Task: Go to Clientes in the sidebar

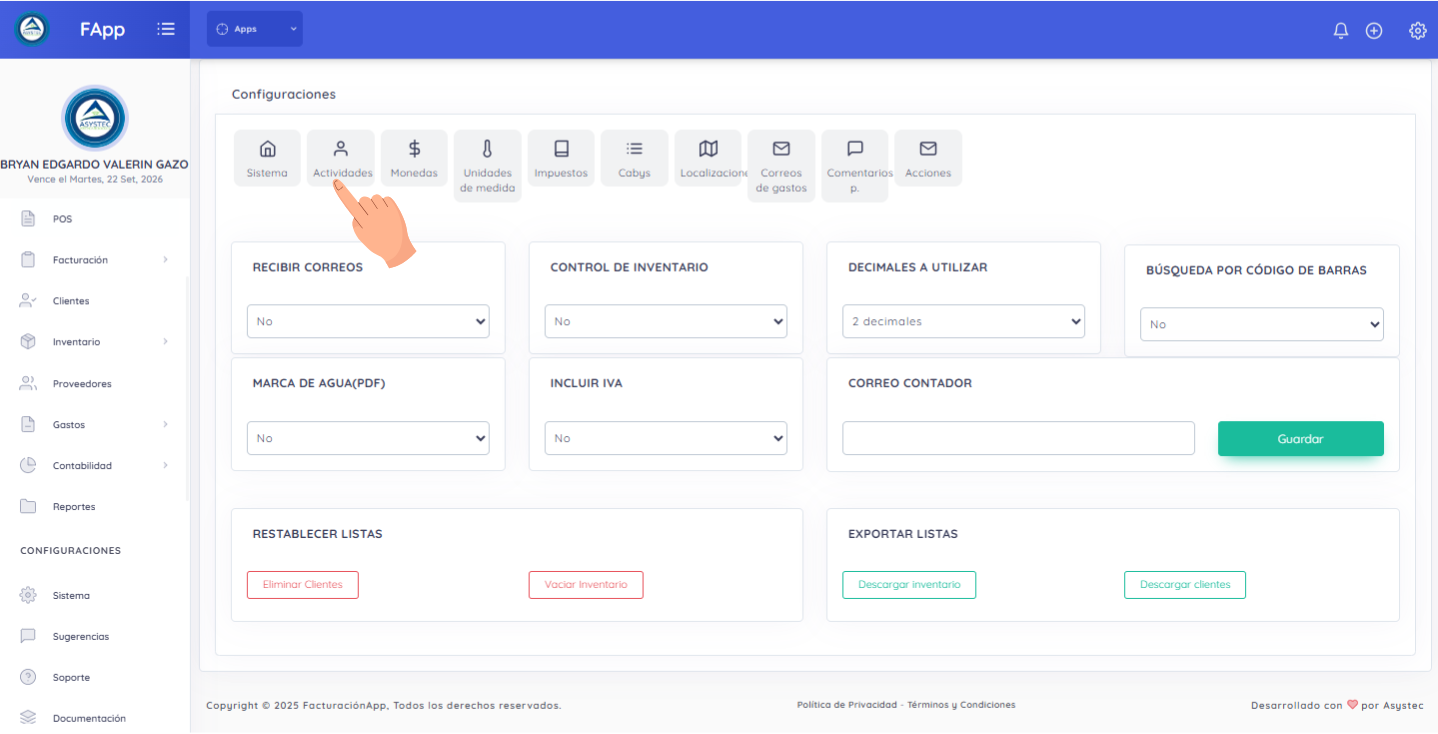Action: point(70,301)
